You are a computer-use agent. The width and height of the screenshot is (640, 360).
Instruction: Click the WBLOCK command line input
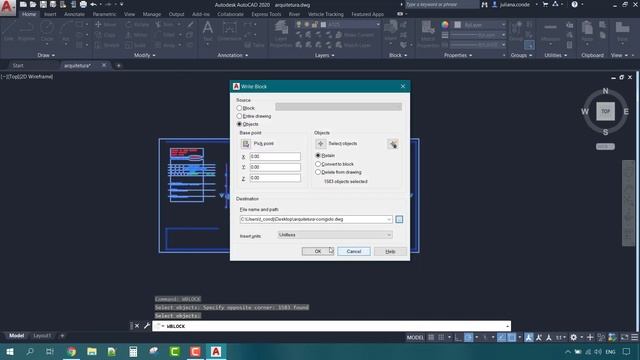point(331,326)
